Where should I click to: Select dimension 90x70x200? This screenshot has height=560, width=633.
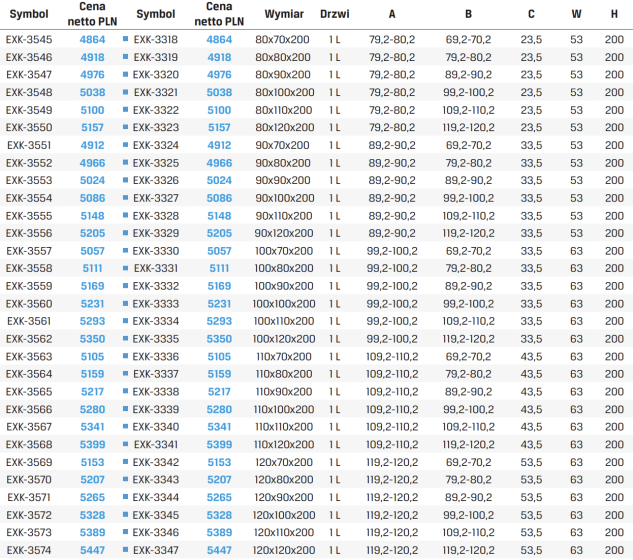pyautogui.click(x=283, y=145)
